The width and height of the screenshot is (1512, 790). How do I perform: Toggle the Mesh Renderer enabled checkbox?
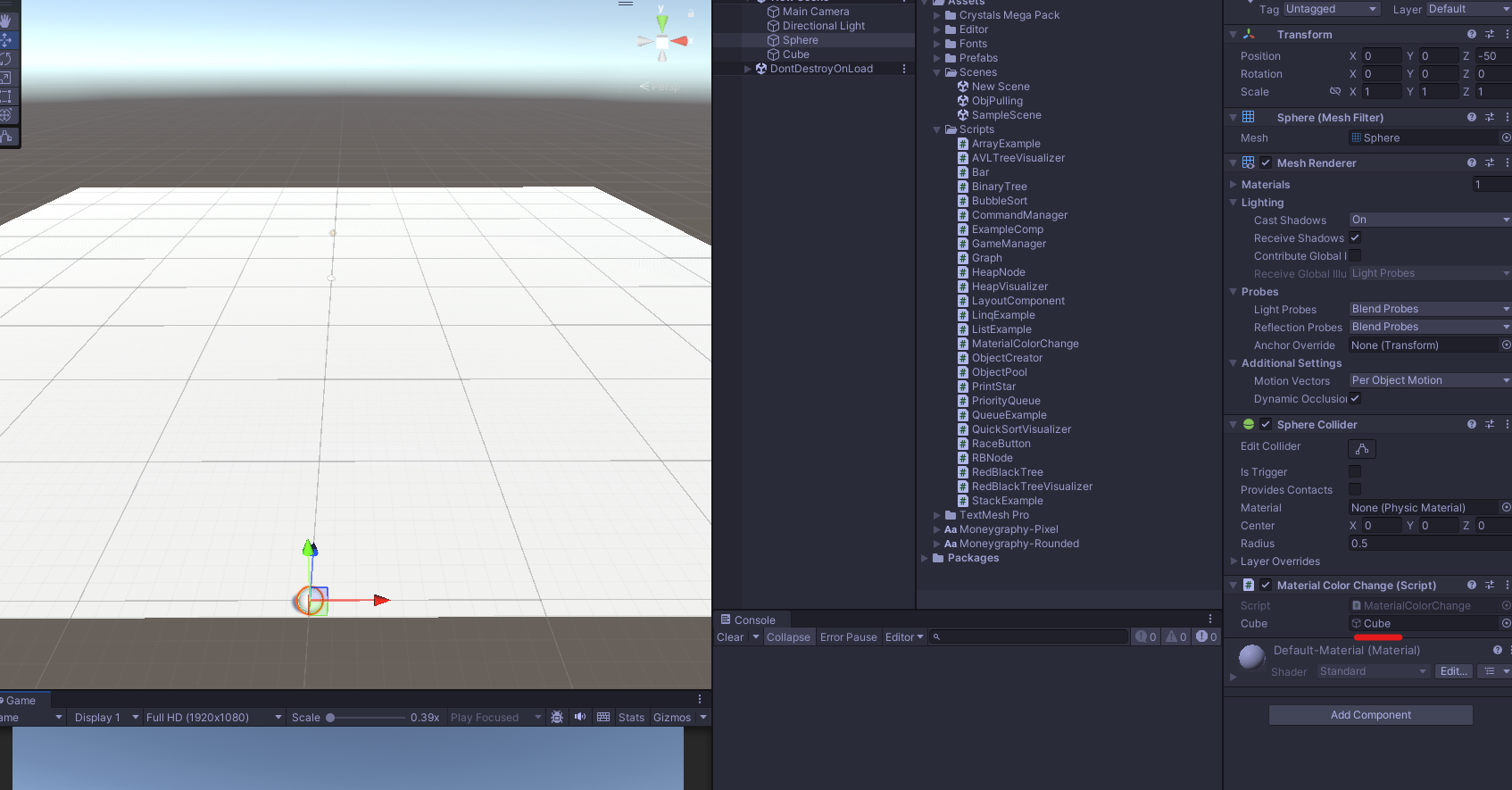pos(1266,163)
